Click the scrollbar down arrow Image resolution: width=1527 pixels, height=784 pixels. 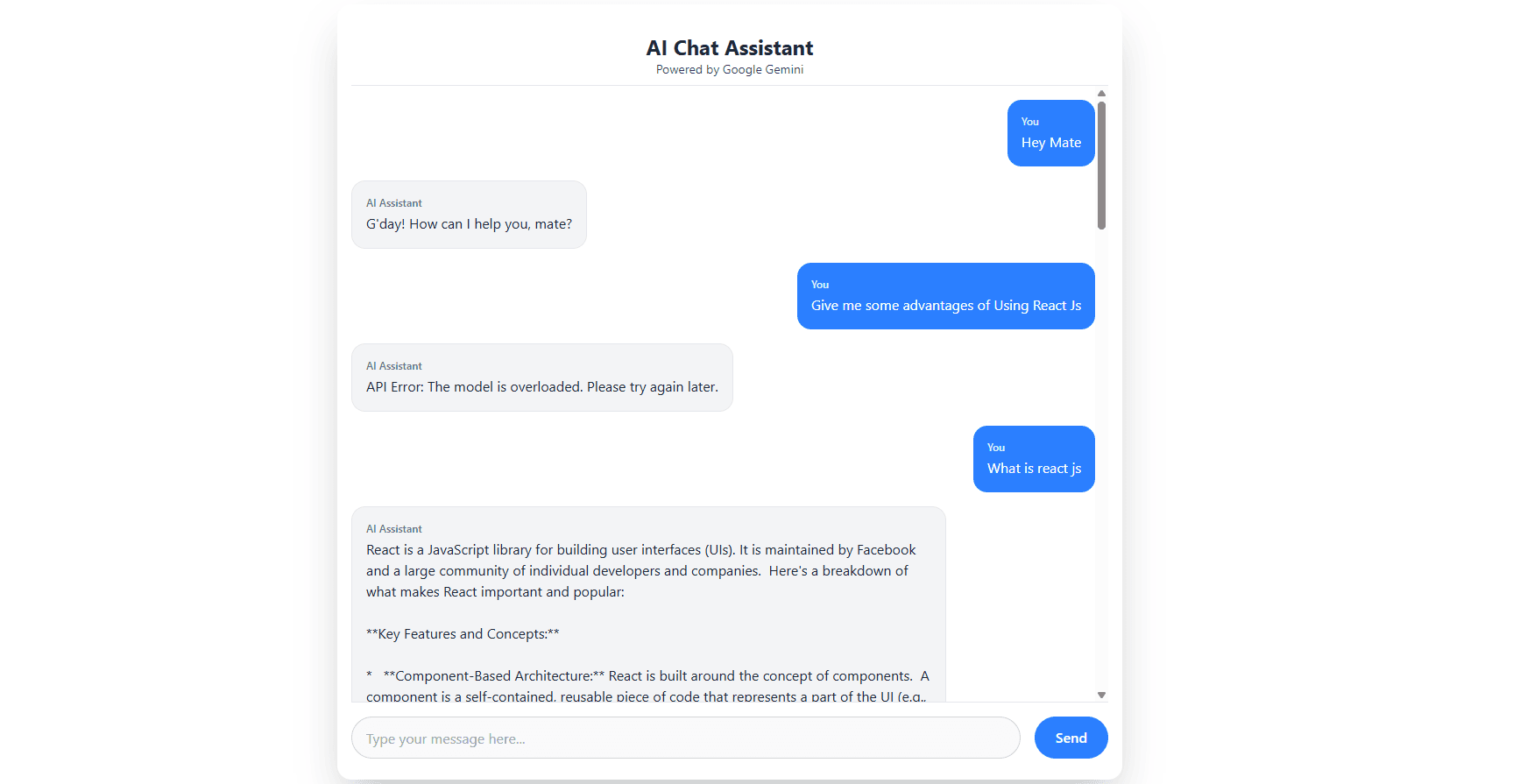(x=1100, y=693)
